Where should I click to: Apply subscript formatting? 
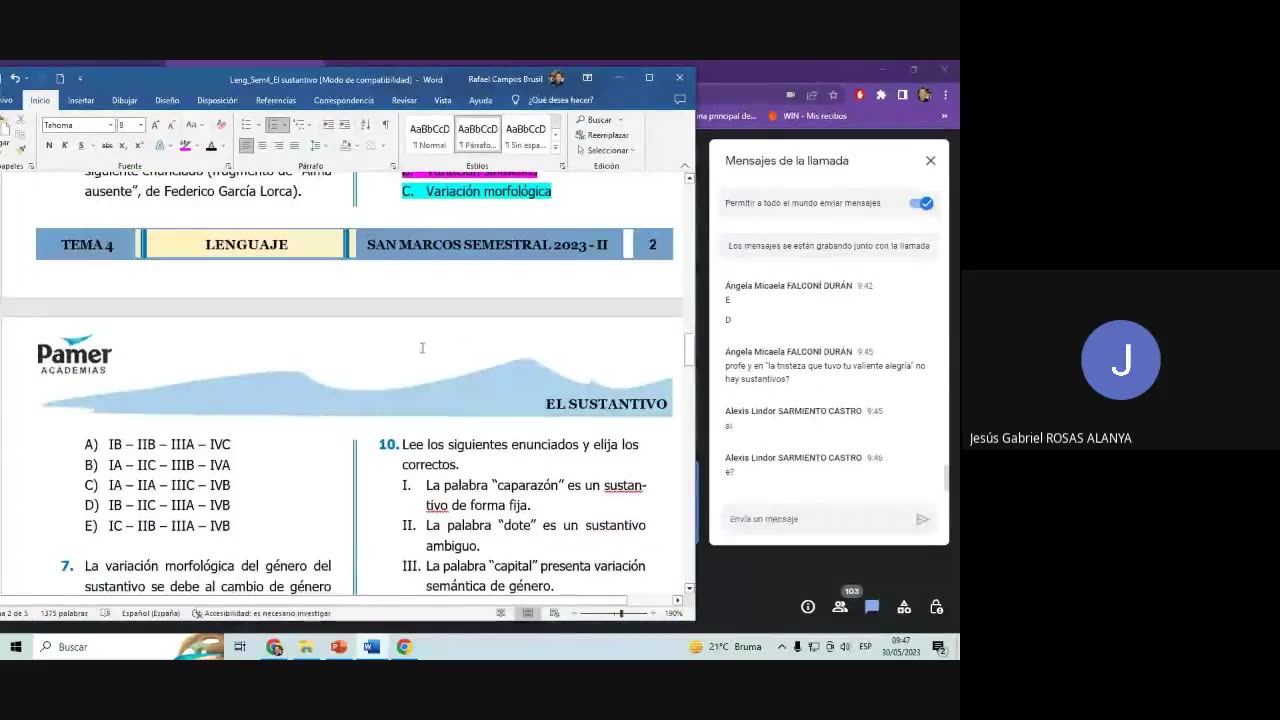pyautogui.click(x=122, y=146)
